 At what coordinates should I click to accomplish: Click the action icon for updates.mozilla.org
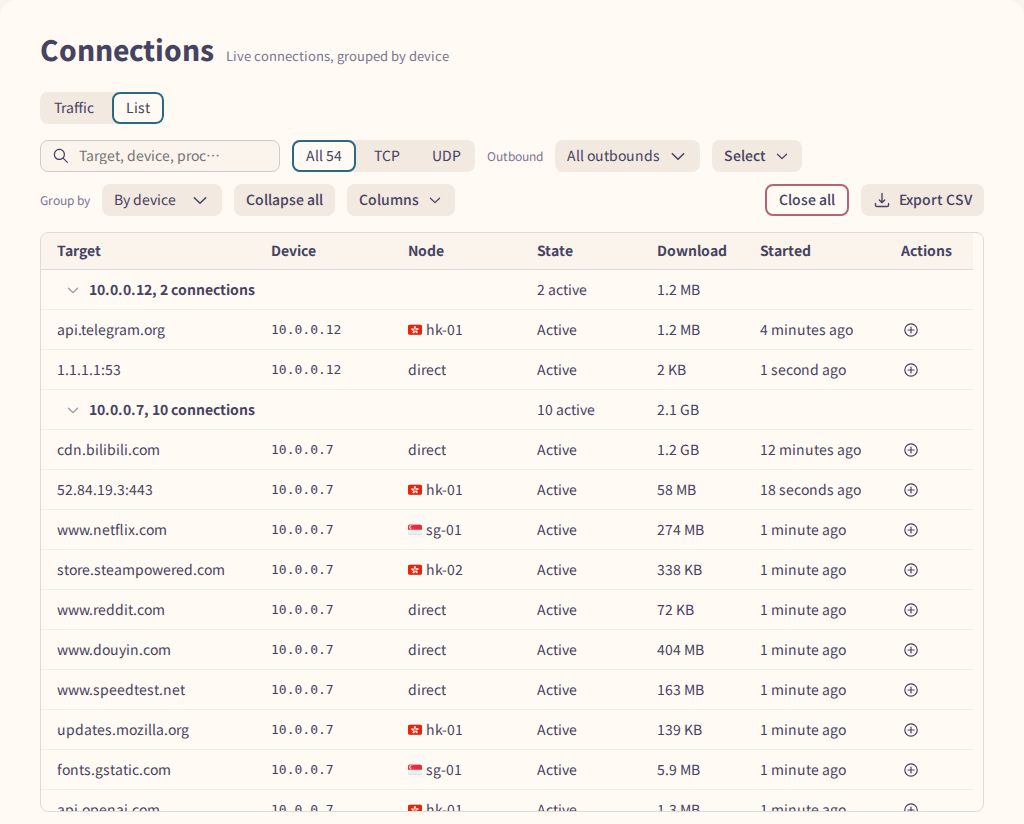[910, 730]
